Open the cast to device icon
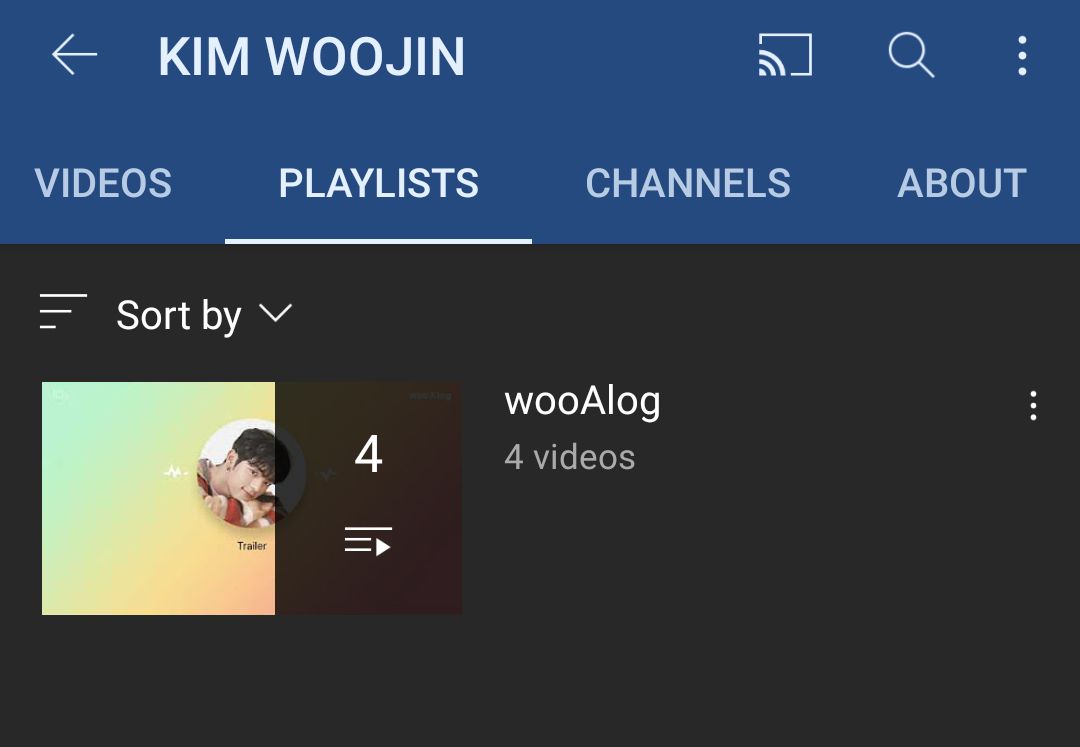 coord(785,54)
